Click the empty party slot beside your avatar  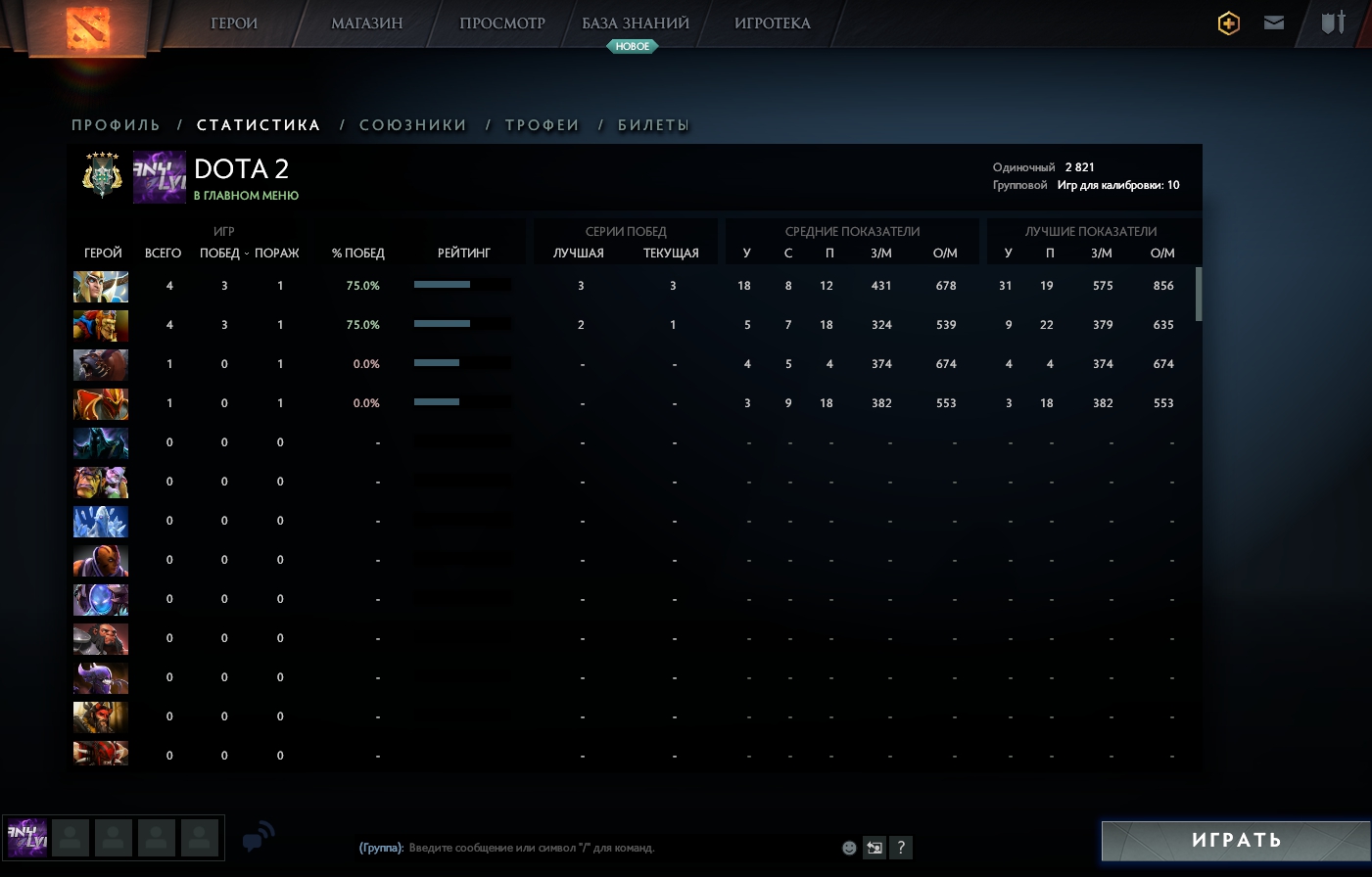click(71, 838)
